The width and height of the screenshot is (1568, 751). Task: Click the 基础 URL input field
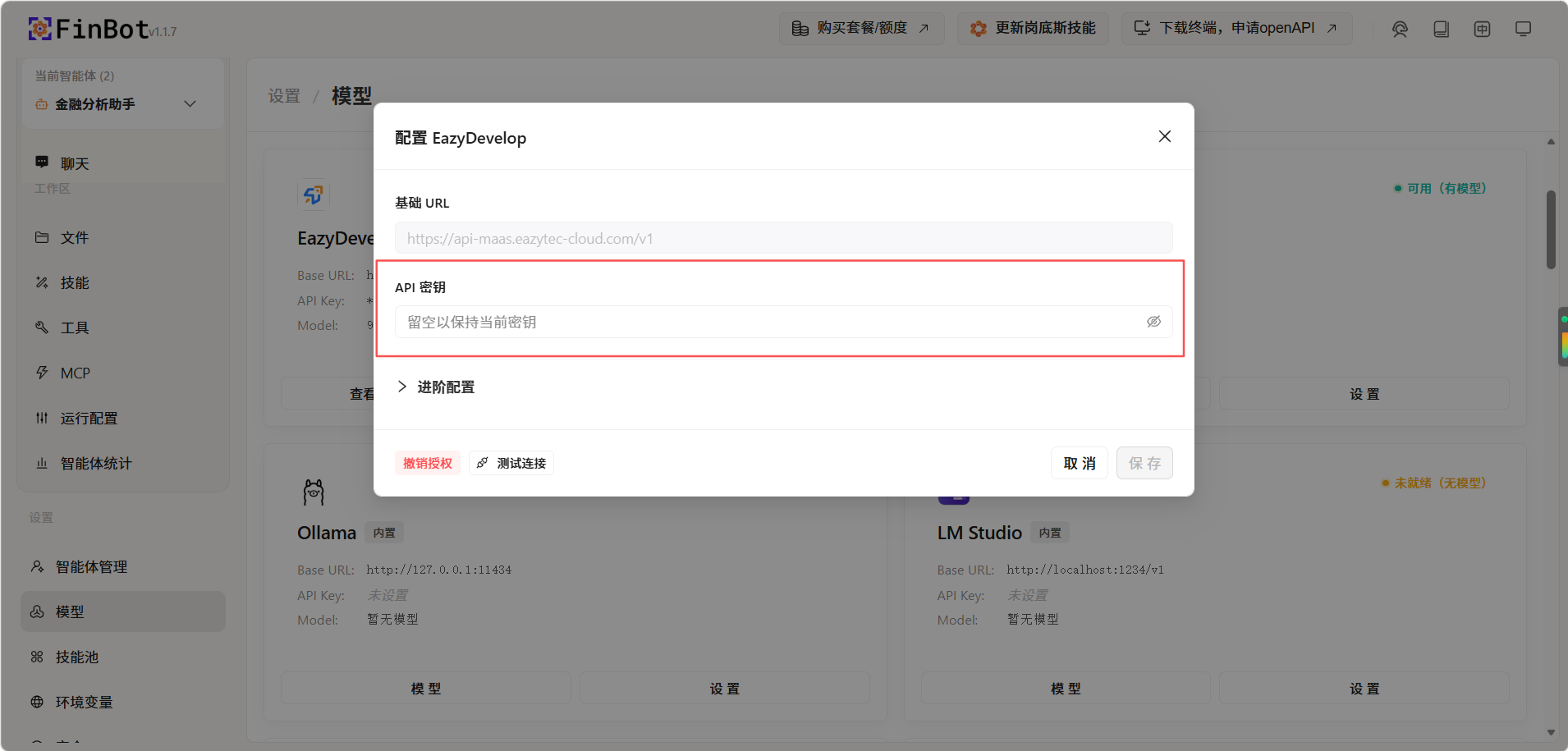783,238
